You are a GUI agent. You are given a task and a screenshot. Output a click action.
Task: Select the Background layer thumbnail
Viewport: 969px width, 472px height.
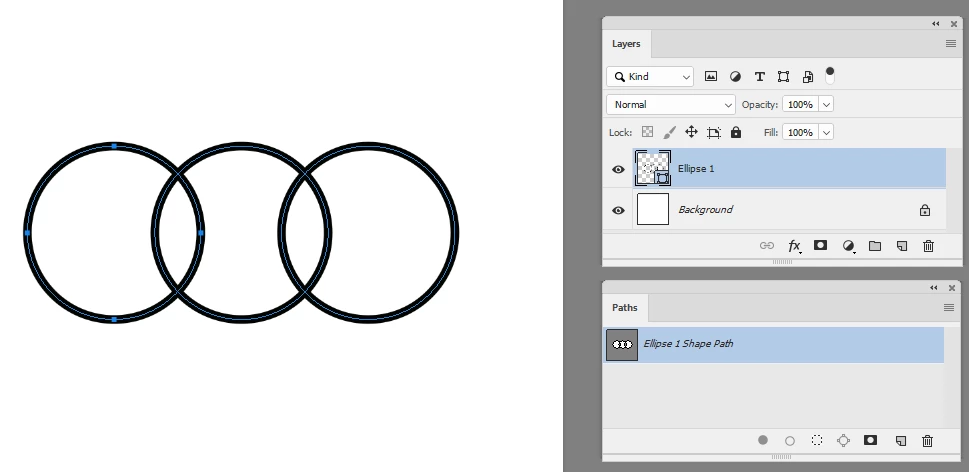click(x=653, y=209)
